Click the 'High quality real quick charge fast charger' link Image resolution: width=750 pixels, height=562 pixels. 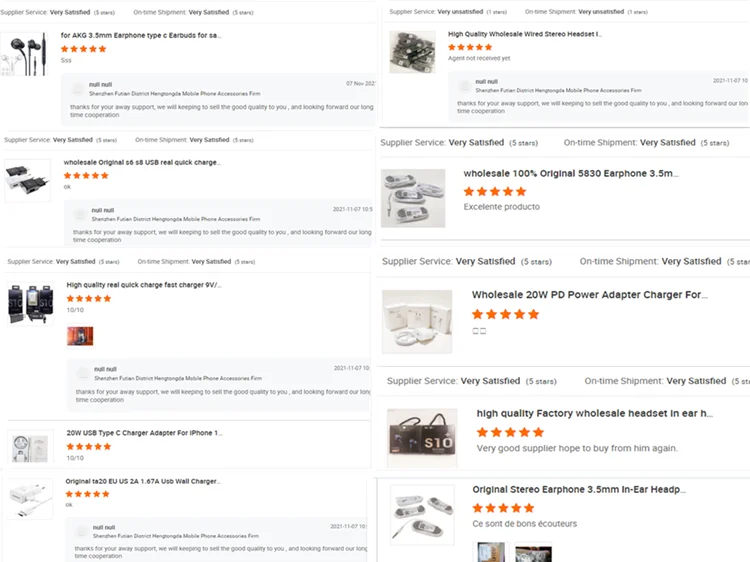pyautogui.click(x=143, y=285)
